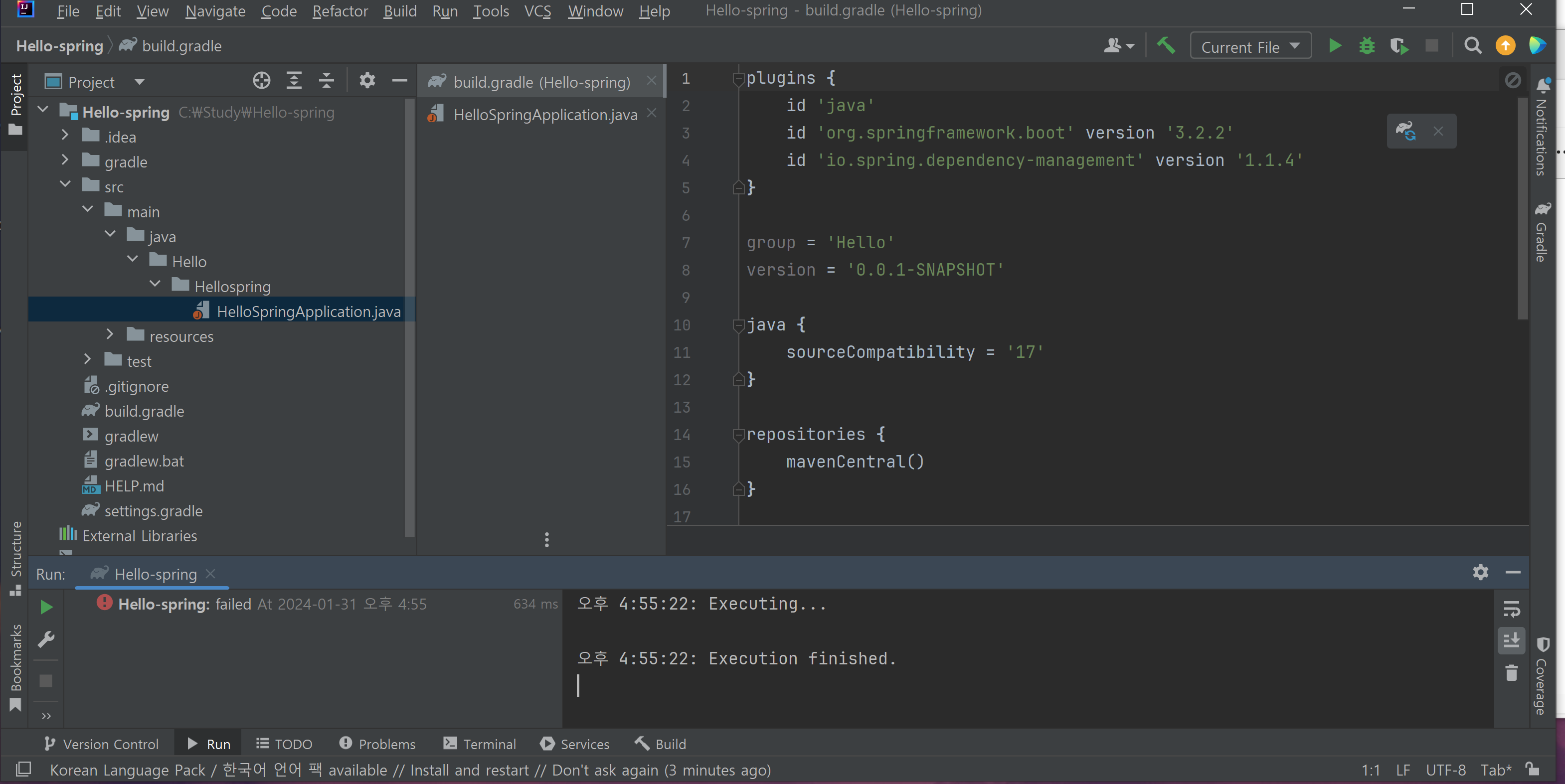This screenshot has height=784, width=1565.
Task: Start debugging with the bug icon
Action: coord(1367,45)
